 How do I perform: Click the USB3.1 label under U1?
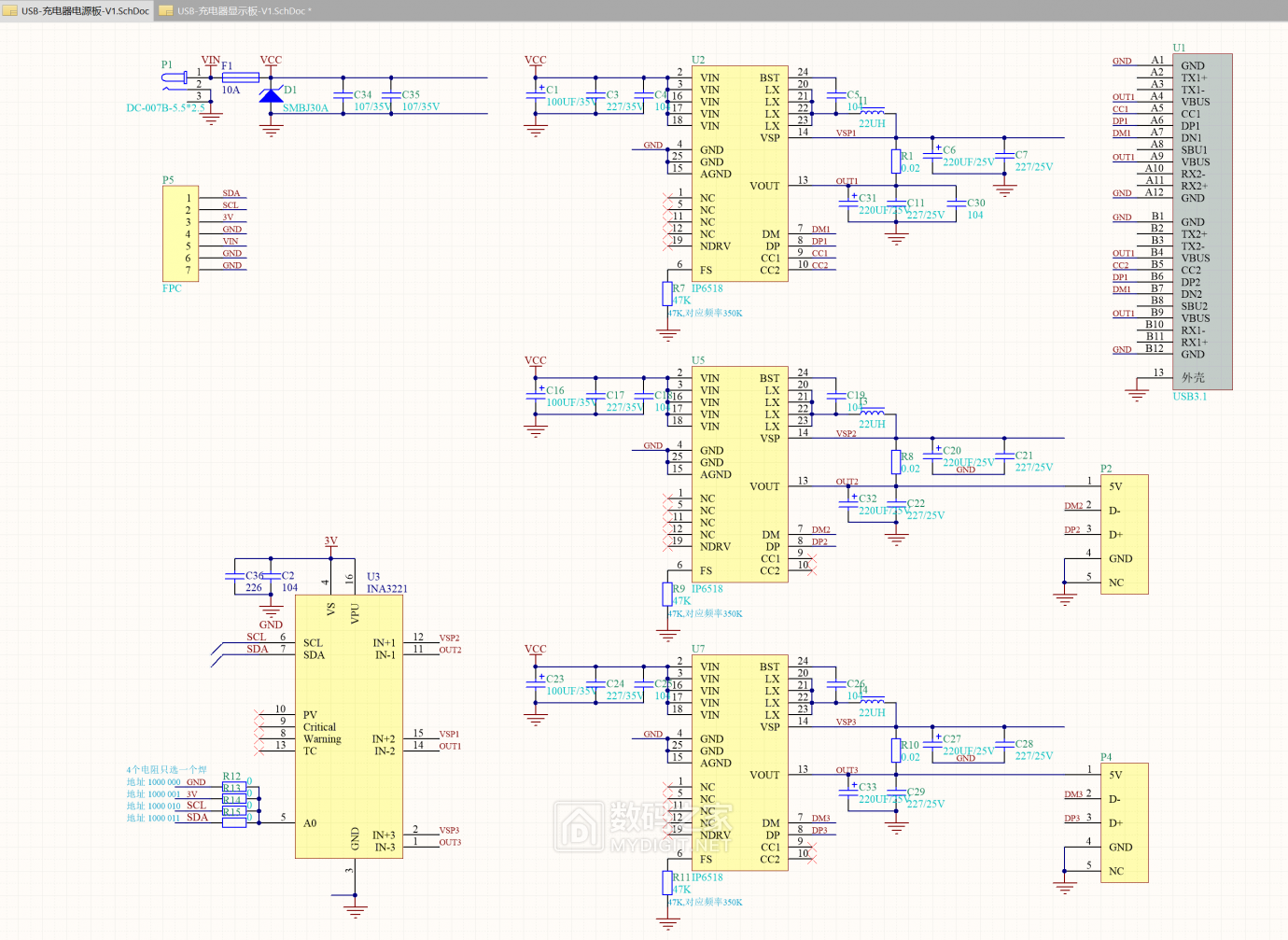pyautogui.click(x=1190, y=396)
